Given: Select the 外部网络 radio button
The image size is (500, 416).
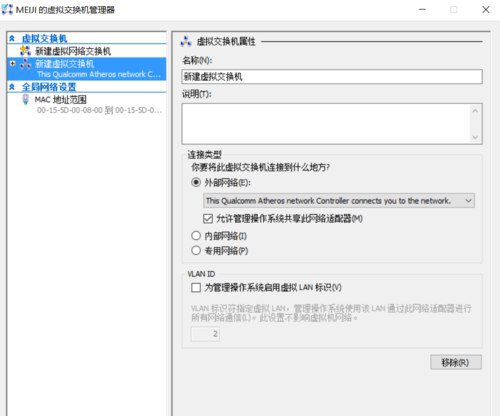Looking at the screenshot, I should coord(196,182).
